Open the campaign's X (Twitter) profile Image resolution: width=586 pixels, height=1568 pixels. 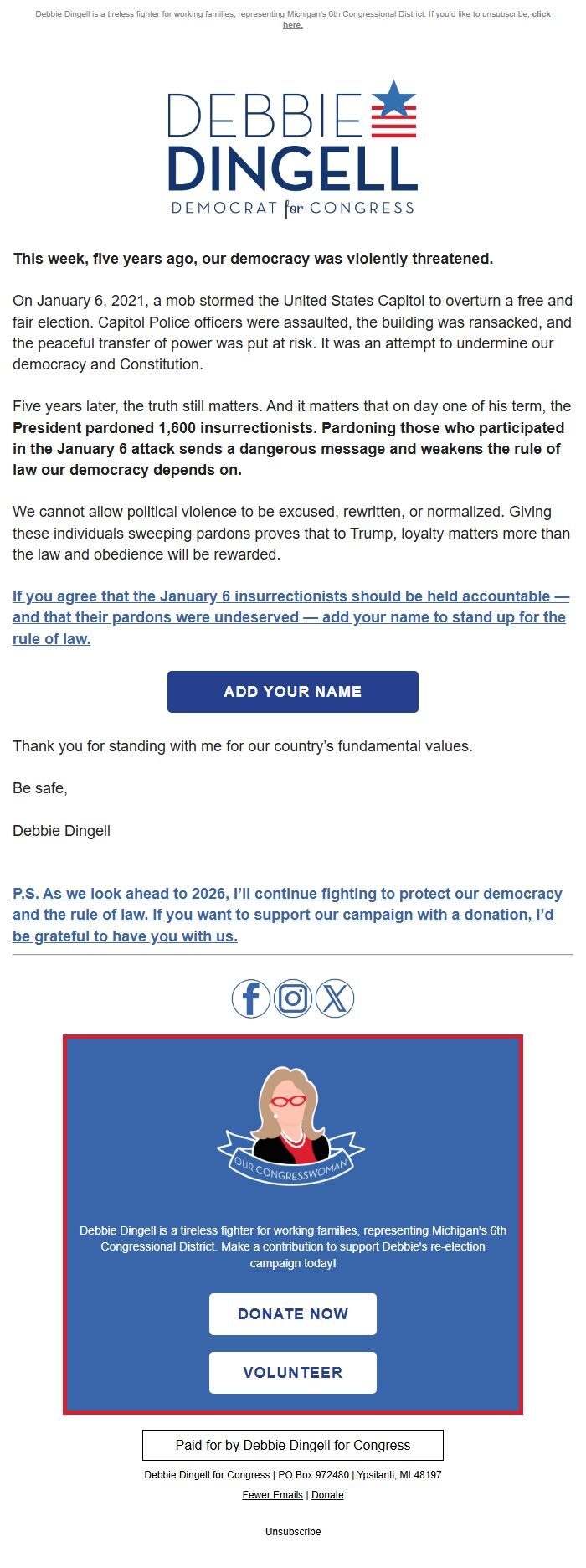335,998
